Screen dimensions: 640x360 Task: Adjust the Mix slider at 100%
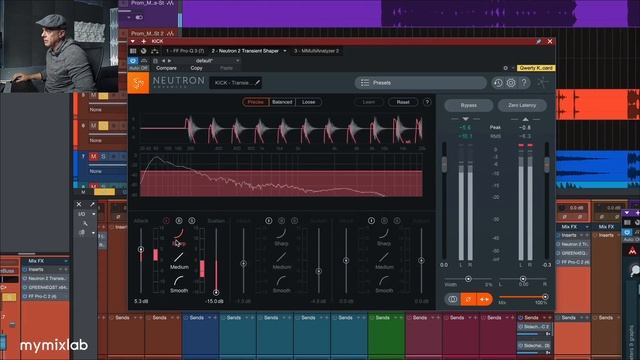[545, 297]
